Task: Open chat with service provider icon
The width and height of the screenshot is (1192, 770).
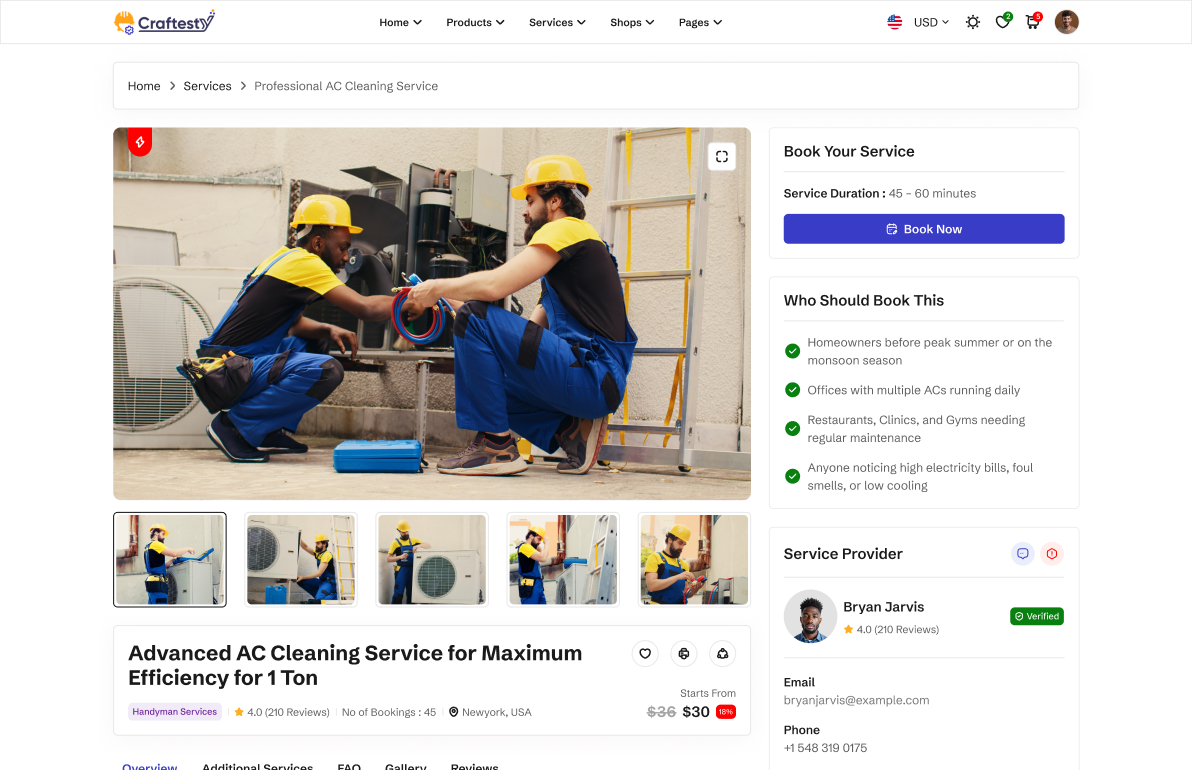Action: click(x=1022, y=553)
